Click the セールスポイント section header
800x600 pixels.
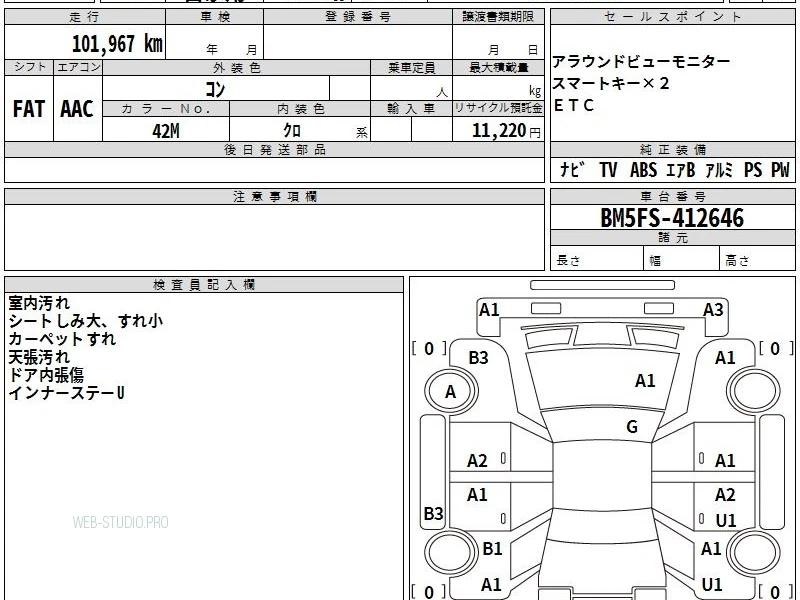[x=672, y=17]
